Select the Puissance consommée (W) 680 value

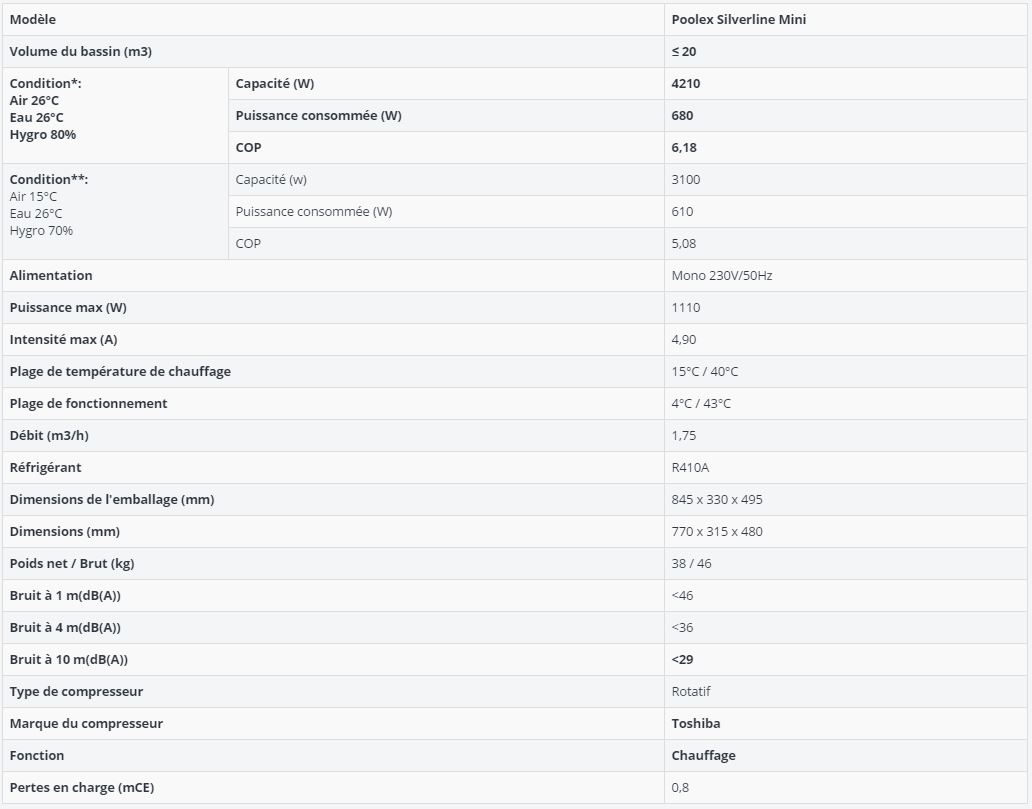pyautogui.click(x=683, y=116)
